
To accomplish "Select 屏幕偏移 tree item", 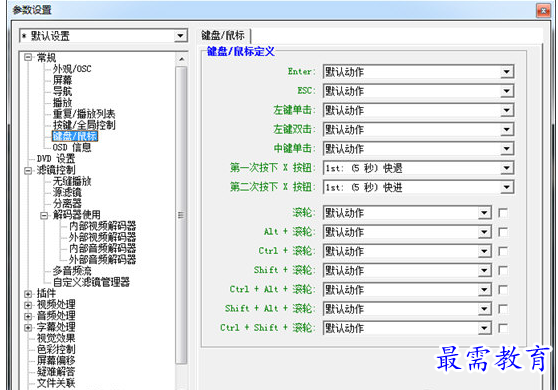I will click(56, 360).
